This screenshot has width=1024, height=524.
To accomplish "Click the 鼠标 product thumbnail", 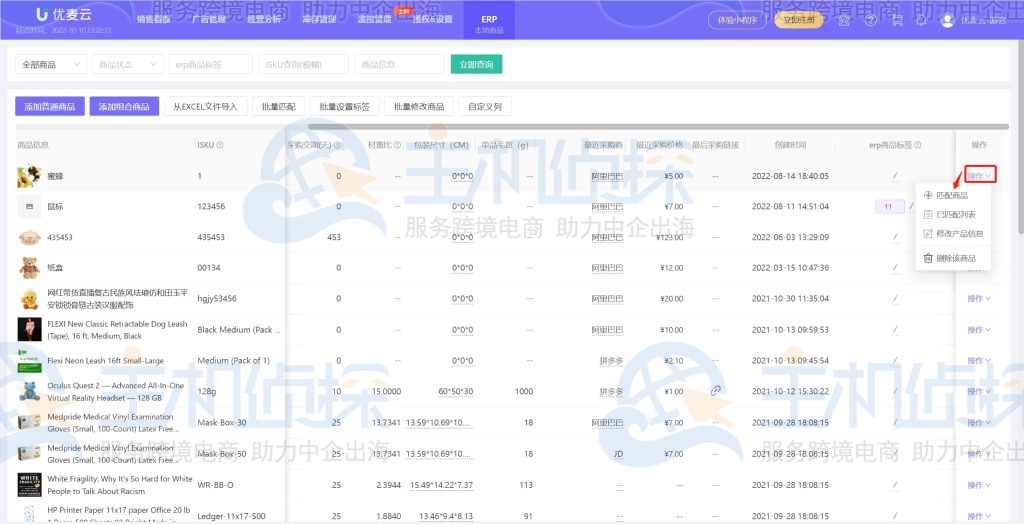I will pos(29,206).
